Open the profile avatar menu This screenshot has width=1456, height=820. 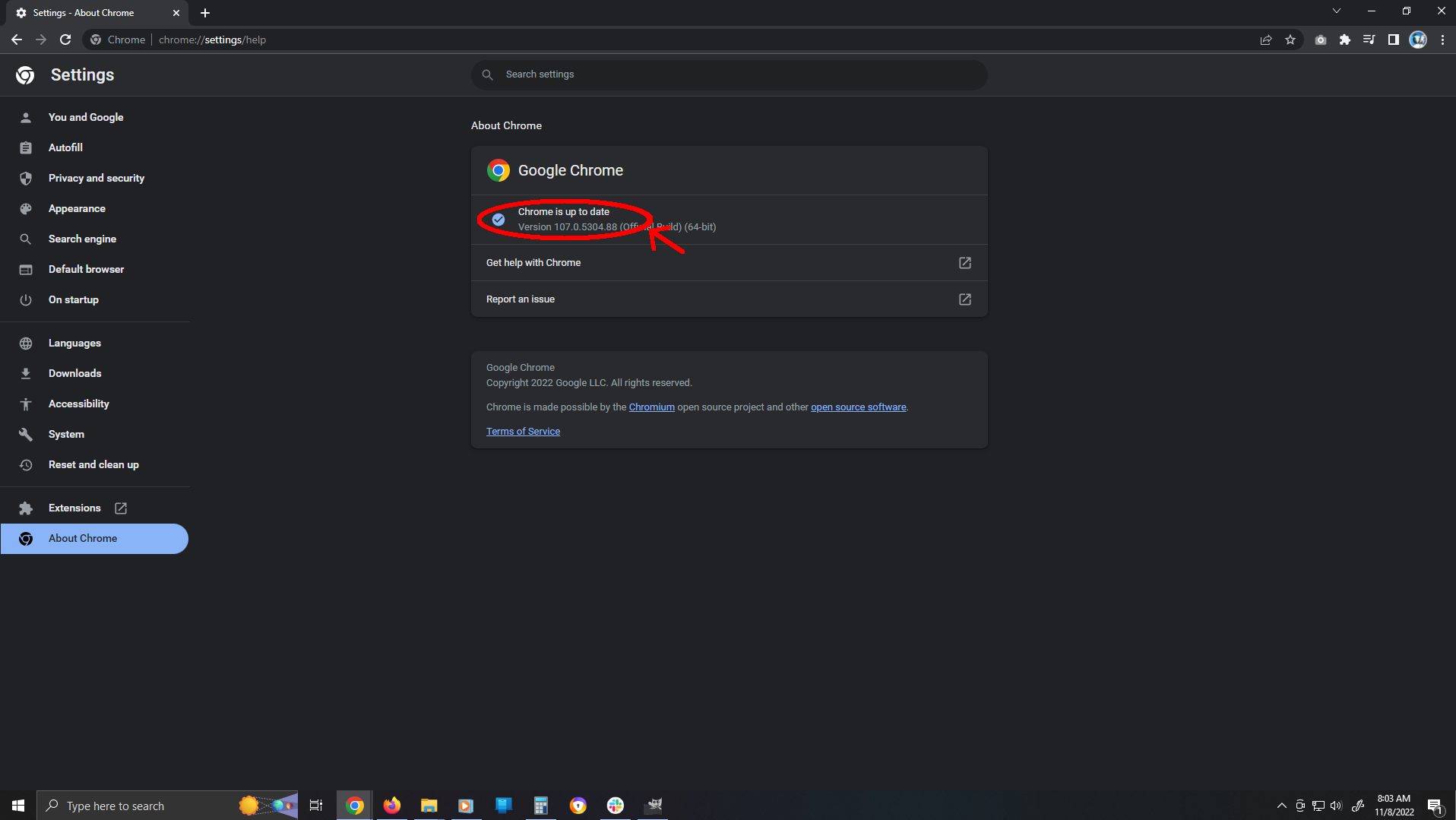1418,40
